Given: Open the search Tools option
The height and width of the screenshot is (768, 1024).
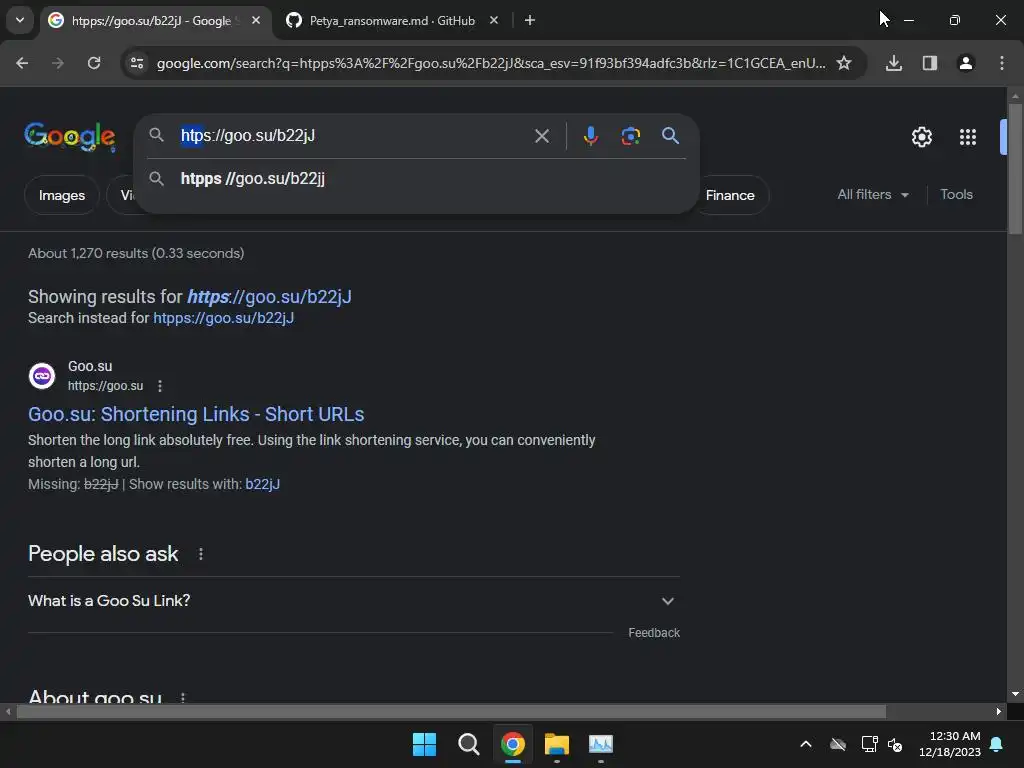Looking at the screenshot, I should point(956,195).
